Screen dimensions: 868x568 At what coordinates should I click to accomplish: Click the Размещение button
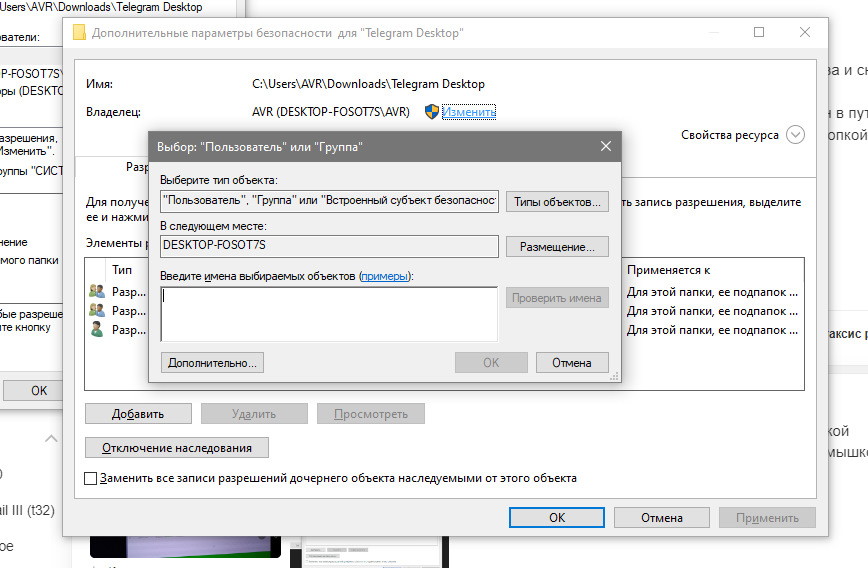click(557, 247)
